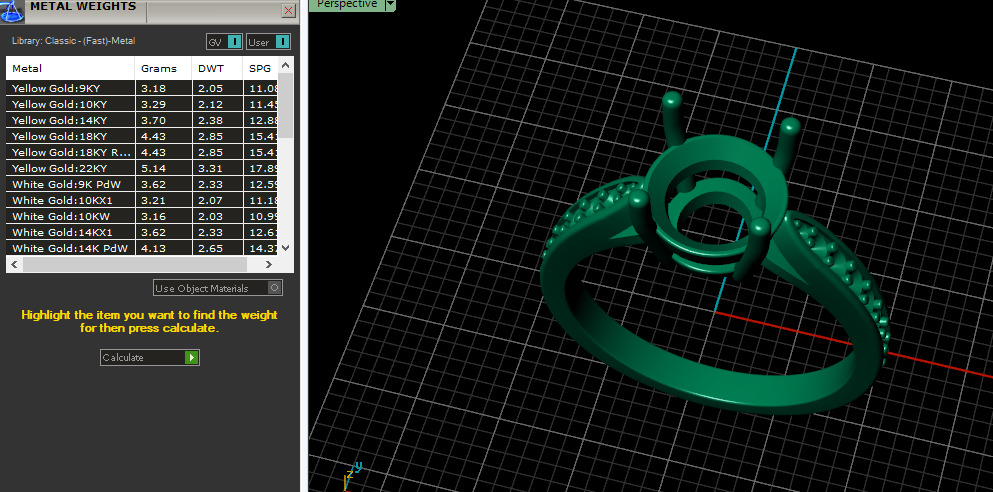Click the 3.70 grams value
This screenshot has width=993, height=492.
point(151,120)
